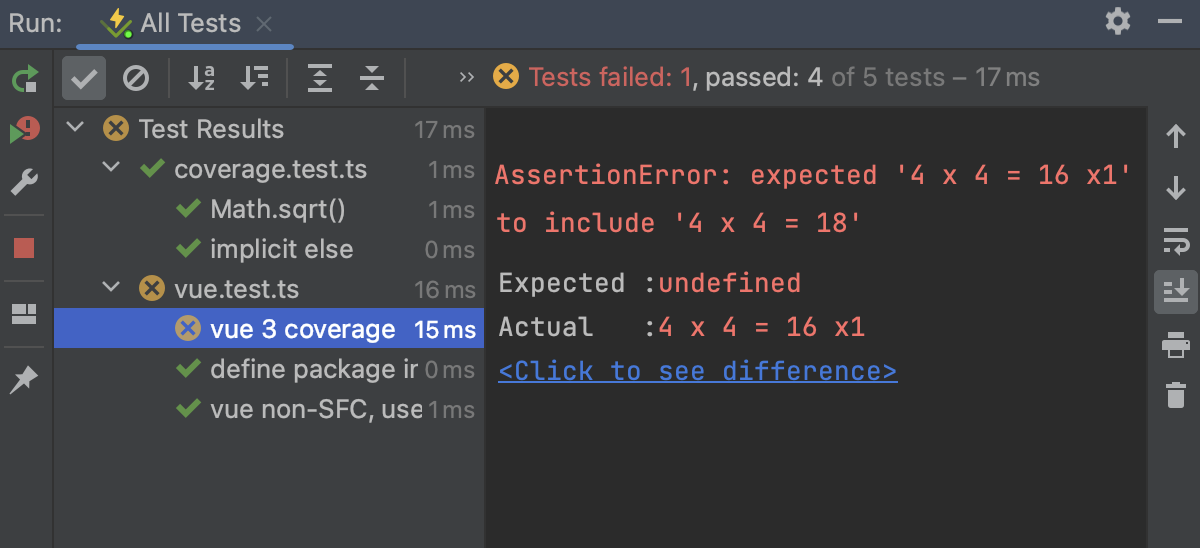The width and height of the screenshot is (1200, 548).
Task: Toggle Show Ignored tests filter
Action: pos(136,79)
